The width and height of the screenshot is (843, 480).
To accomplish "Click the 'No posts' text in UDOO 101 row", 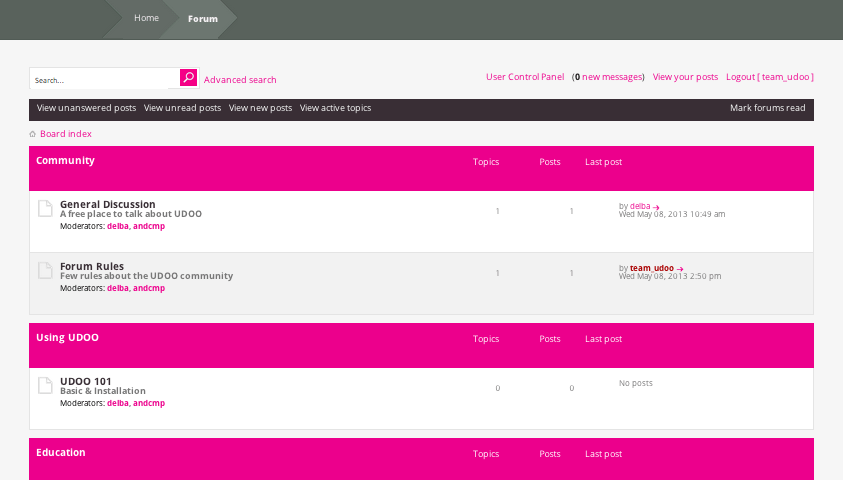I will [635, 383].
